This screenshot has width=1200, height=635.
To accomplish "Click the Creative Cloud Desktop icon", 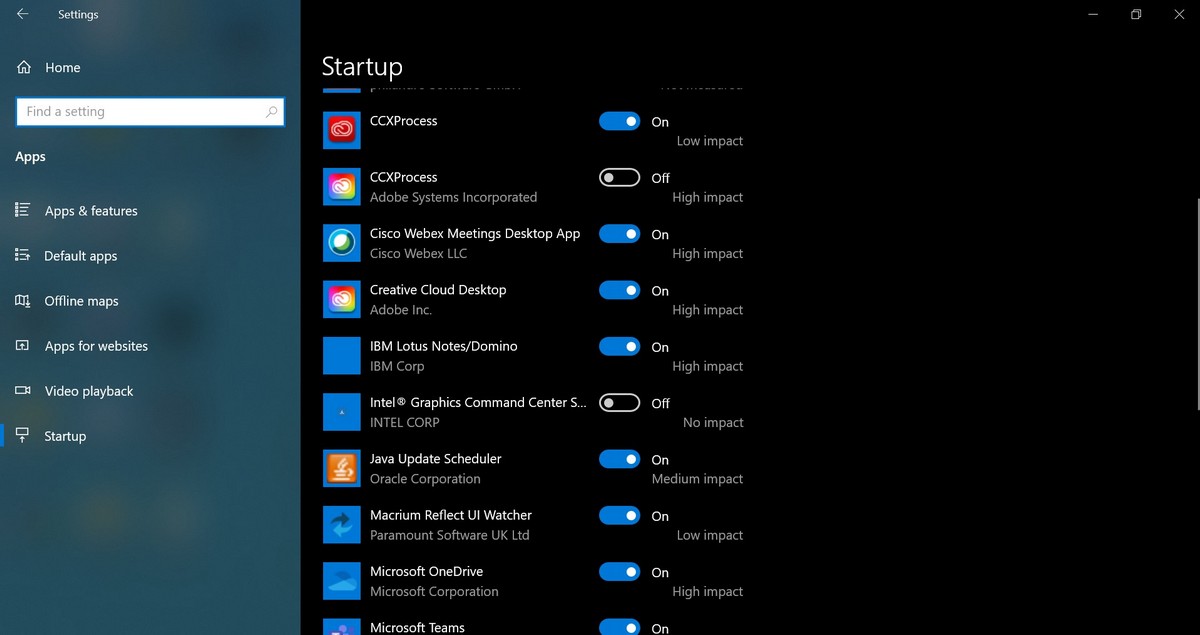I will 342,299.
